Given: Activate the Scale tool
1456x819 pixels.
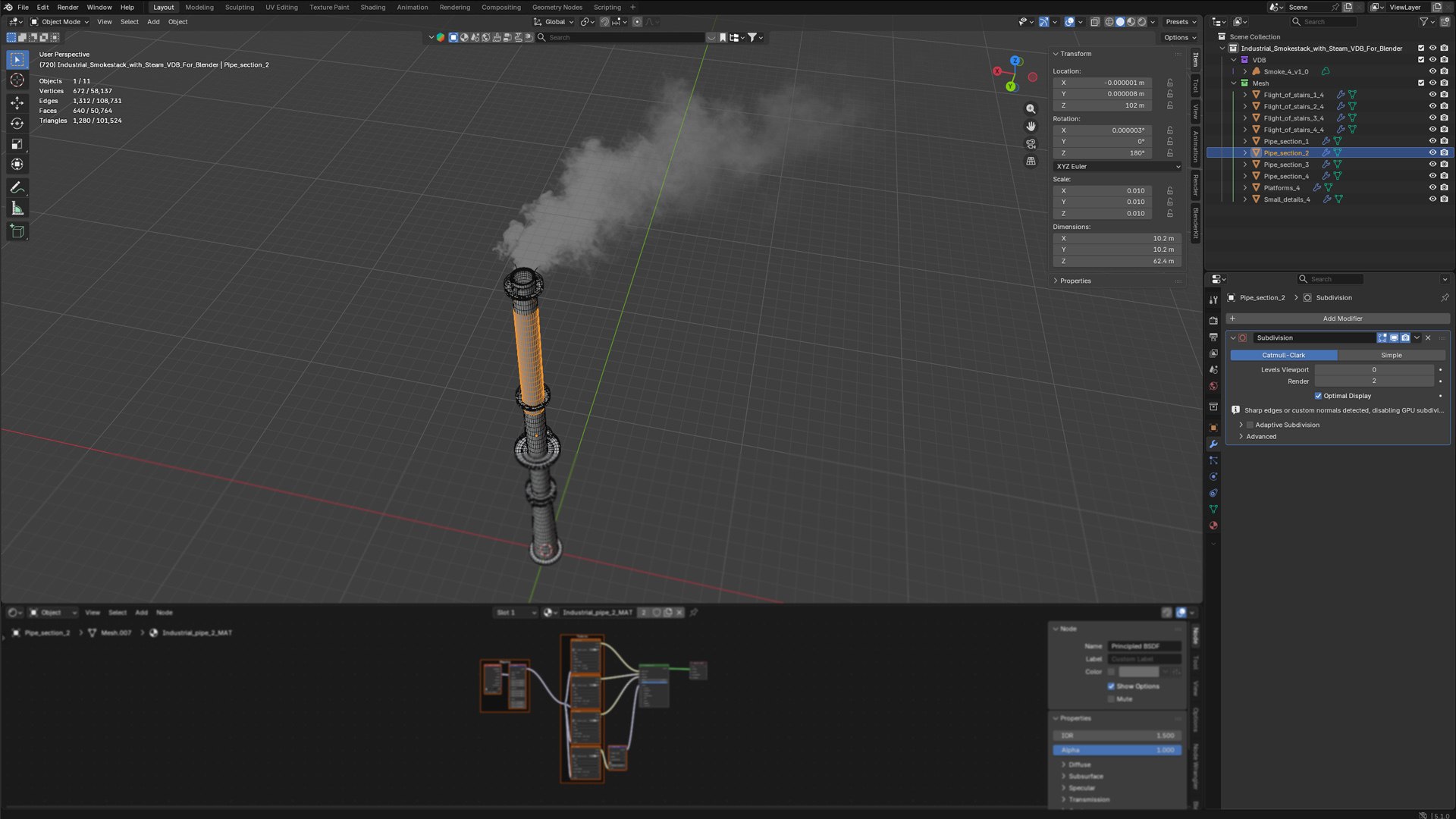Looking at the screenshot, I should (17, 144).
